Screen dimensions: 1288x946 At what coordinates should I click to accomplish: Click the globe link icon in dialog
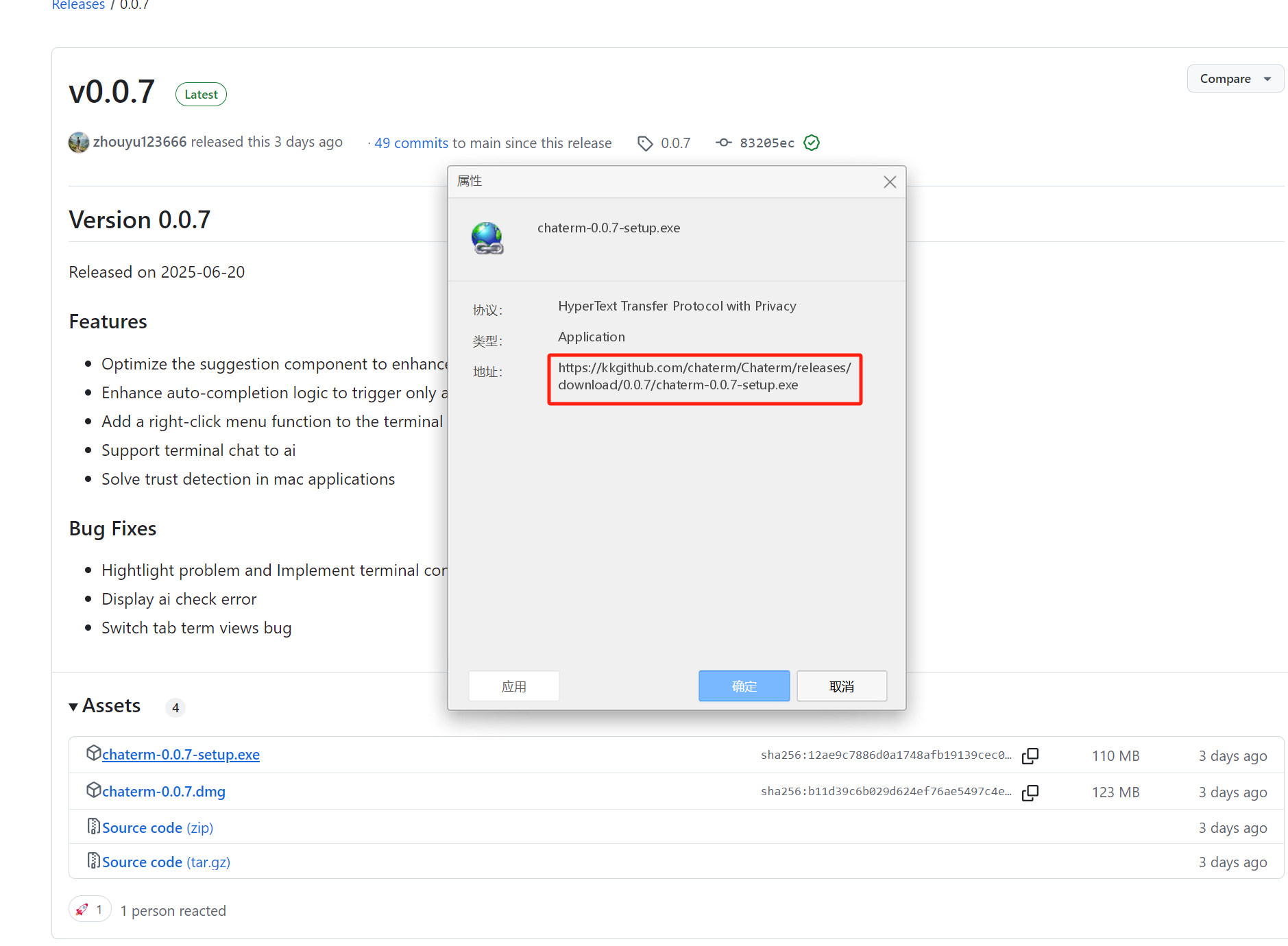click(487, 238)
